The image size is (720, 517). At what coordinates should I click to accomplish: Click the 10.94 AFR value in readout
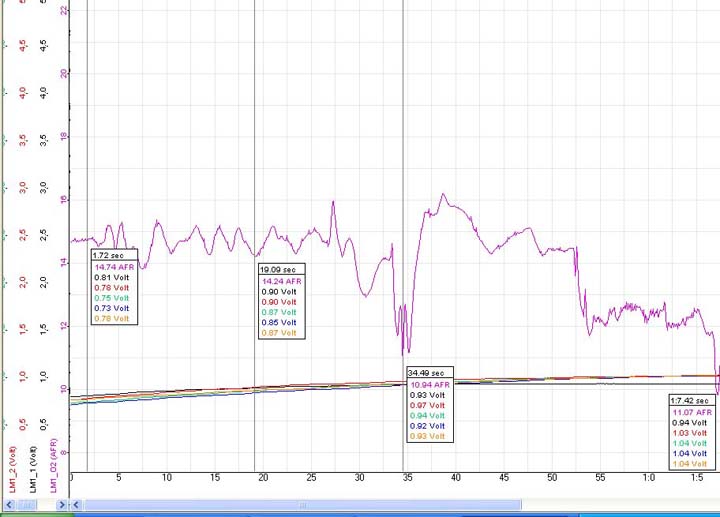coord(430,384)
